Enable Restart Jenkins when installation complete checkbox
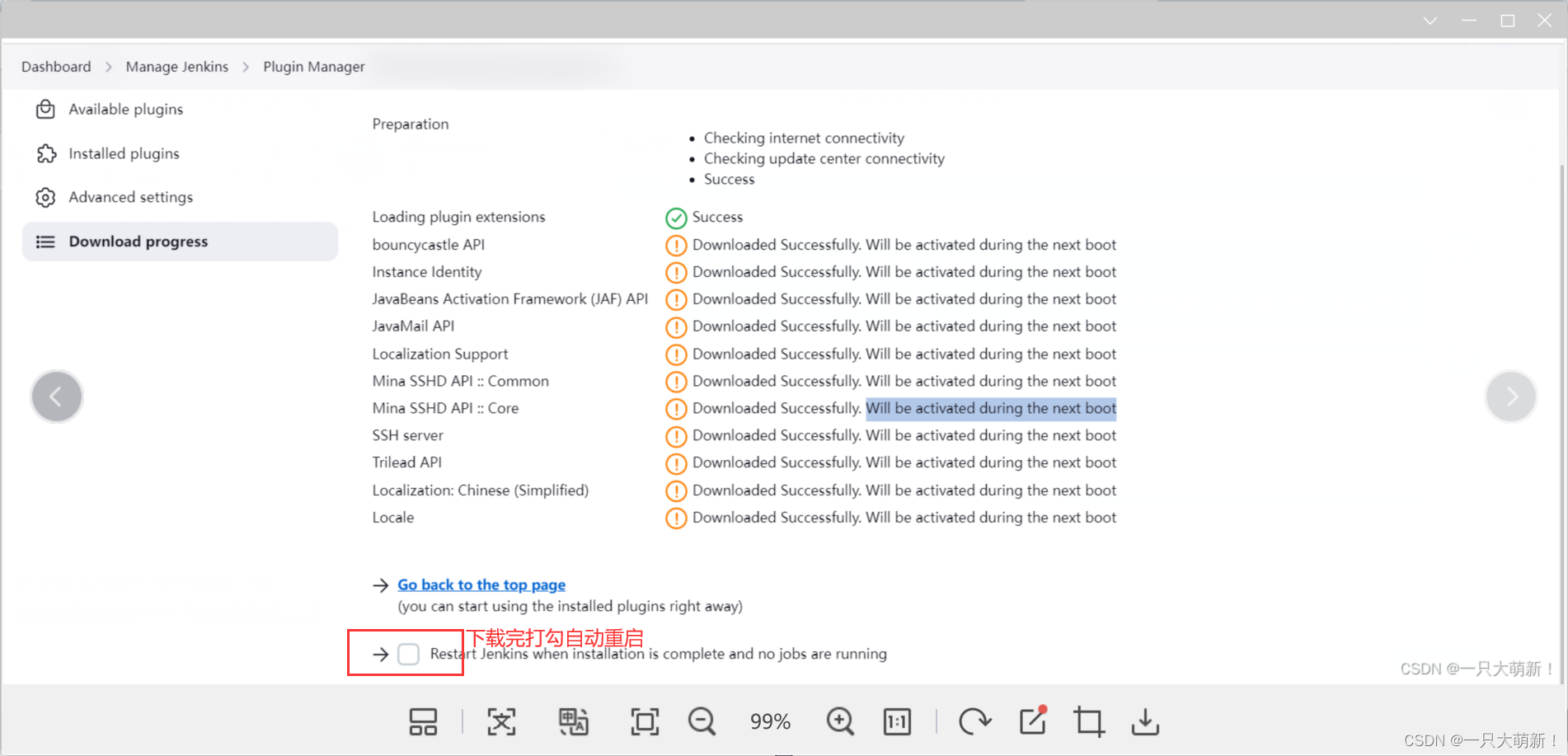 click(x=408, y=654)
